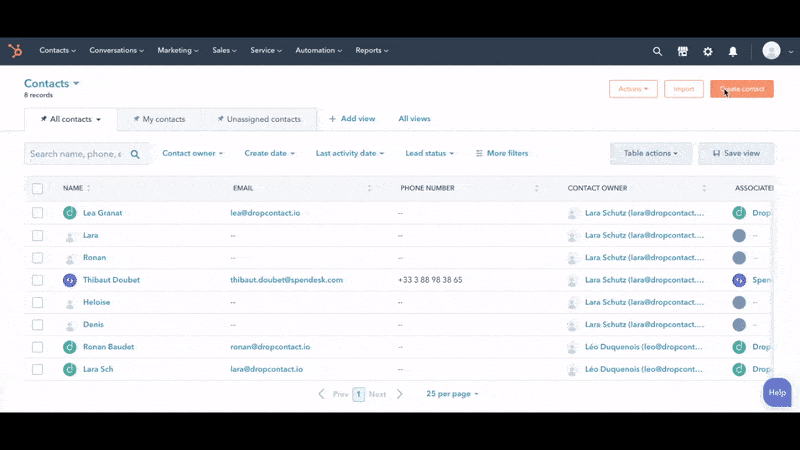The image size is (800, 450).
Task: Click the user account avatar
Action: tap(771, 51)
